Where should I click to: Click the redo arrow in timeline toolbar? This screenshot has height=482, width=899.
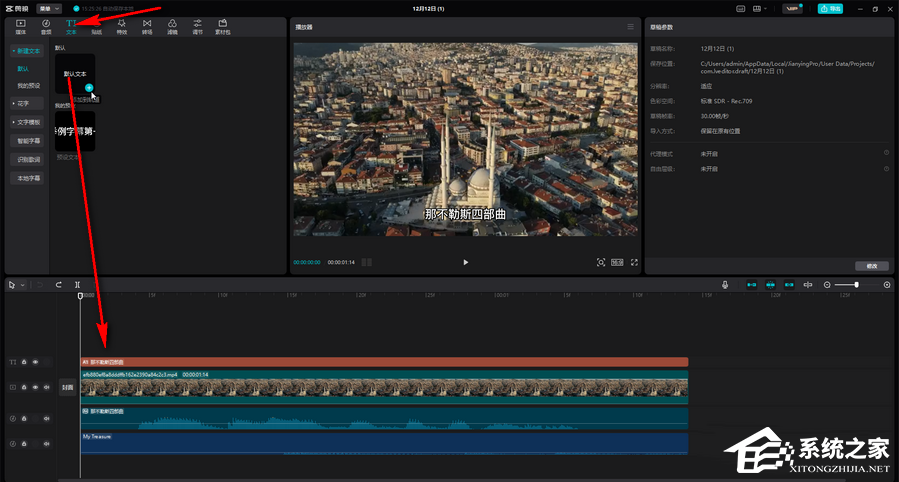(x=59, y=285)
